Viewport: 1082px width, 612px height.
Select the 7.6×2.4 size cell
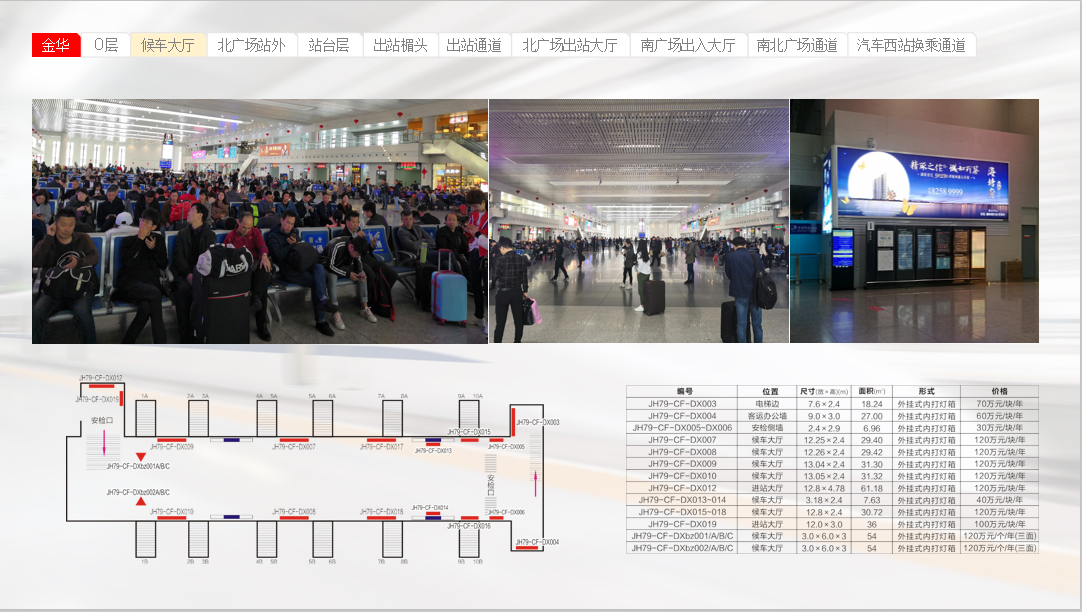[x=824, y=404]
